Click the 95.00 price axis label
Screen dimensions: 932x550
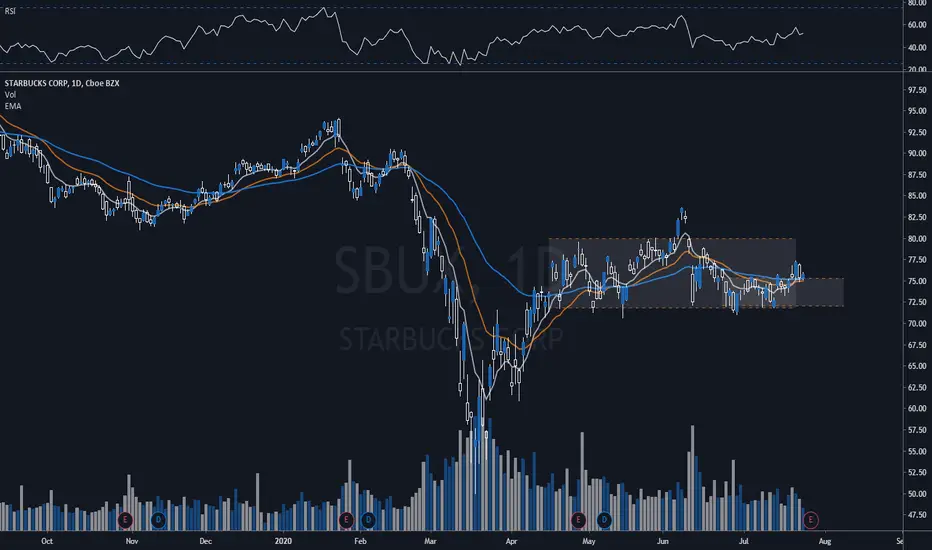click(917, 111)
